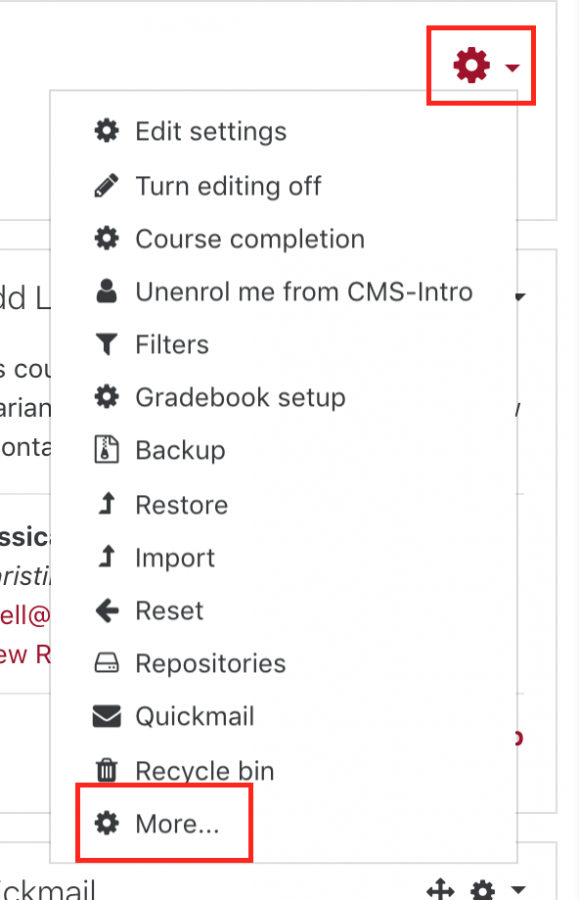Click the zip file icon for Backup

pyautogui.click(x=107, y=449)
